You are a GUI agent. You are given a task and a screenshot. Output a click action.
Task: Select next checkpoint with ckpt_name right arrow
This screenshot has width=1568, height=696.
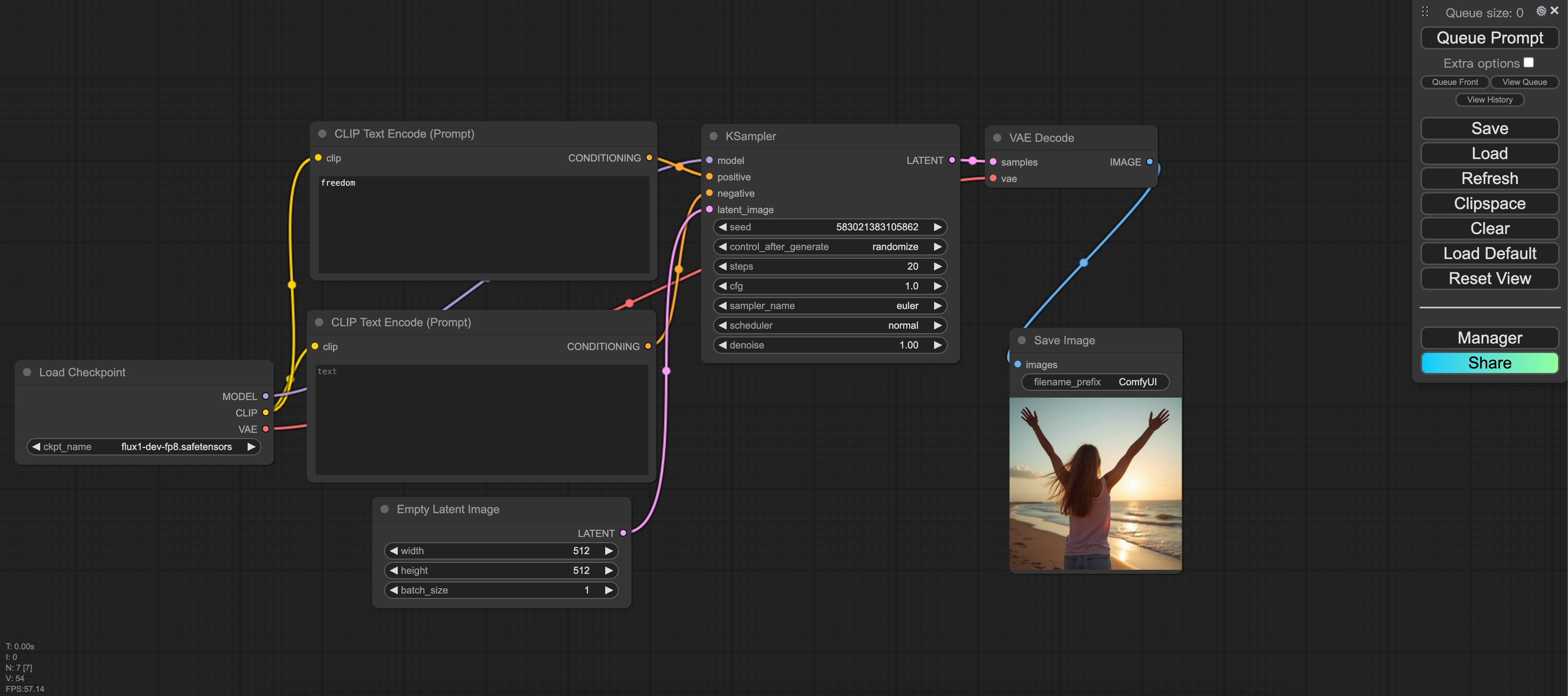click(251, 446)
